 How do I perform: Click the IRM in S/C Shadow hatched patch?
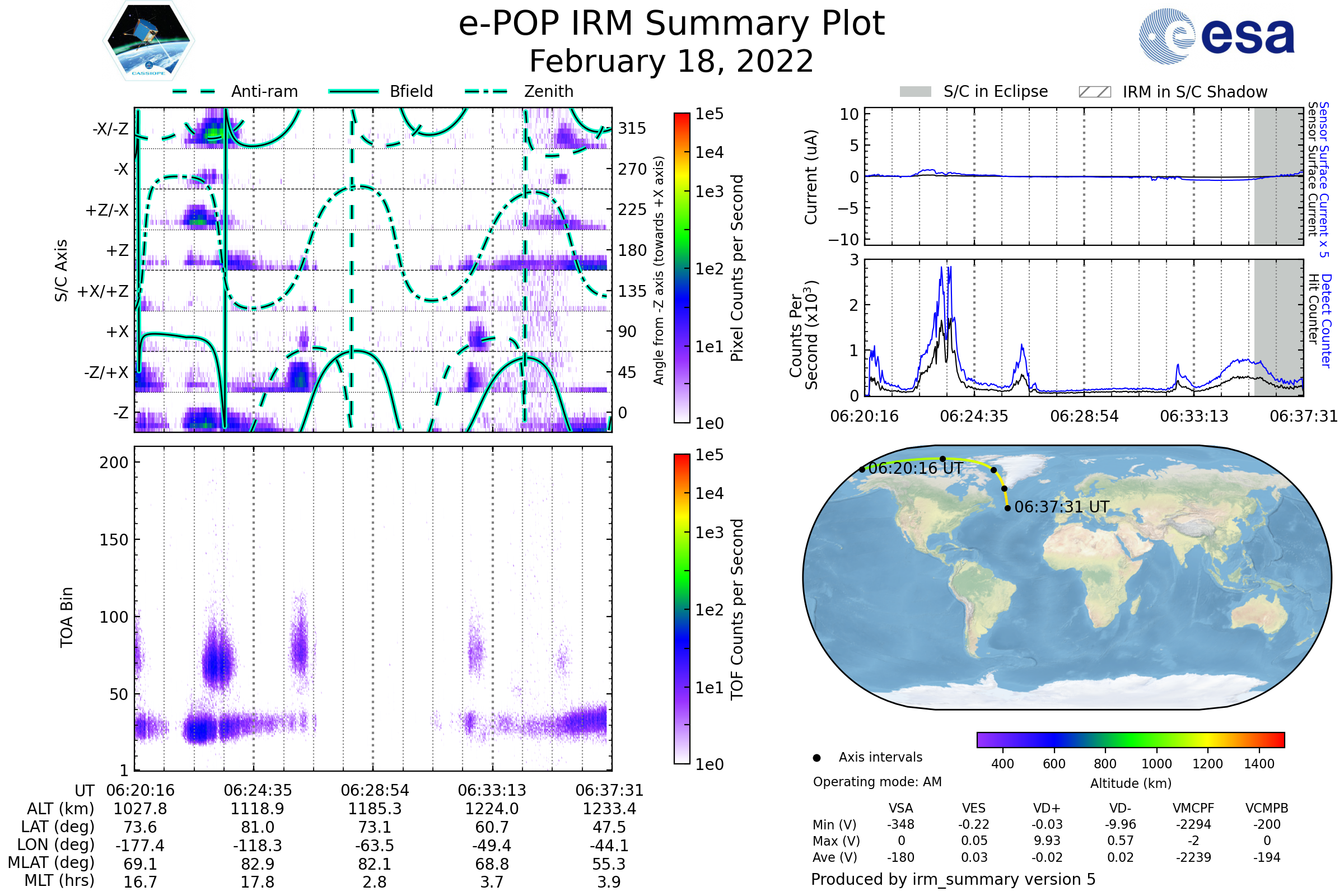point(1094,92)
